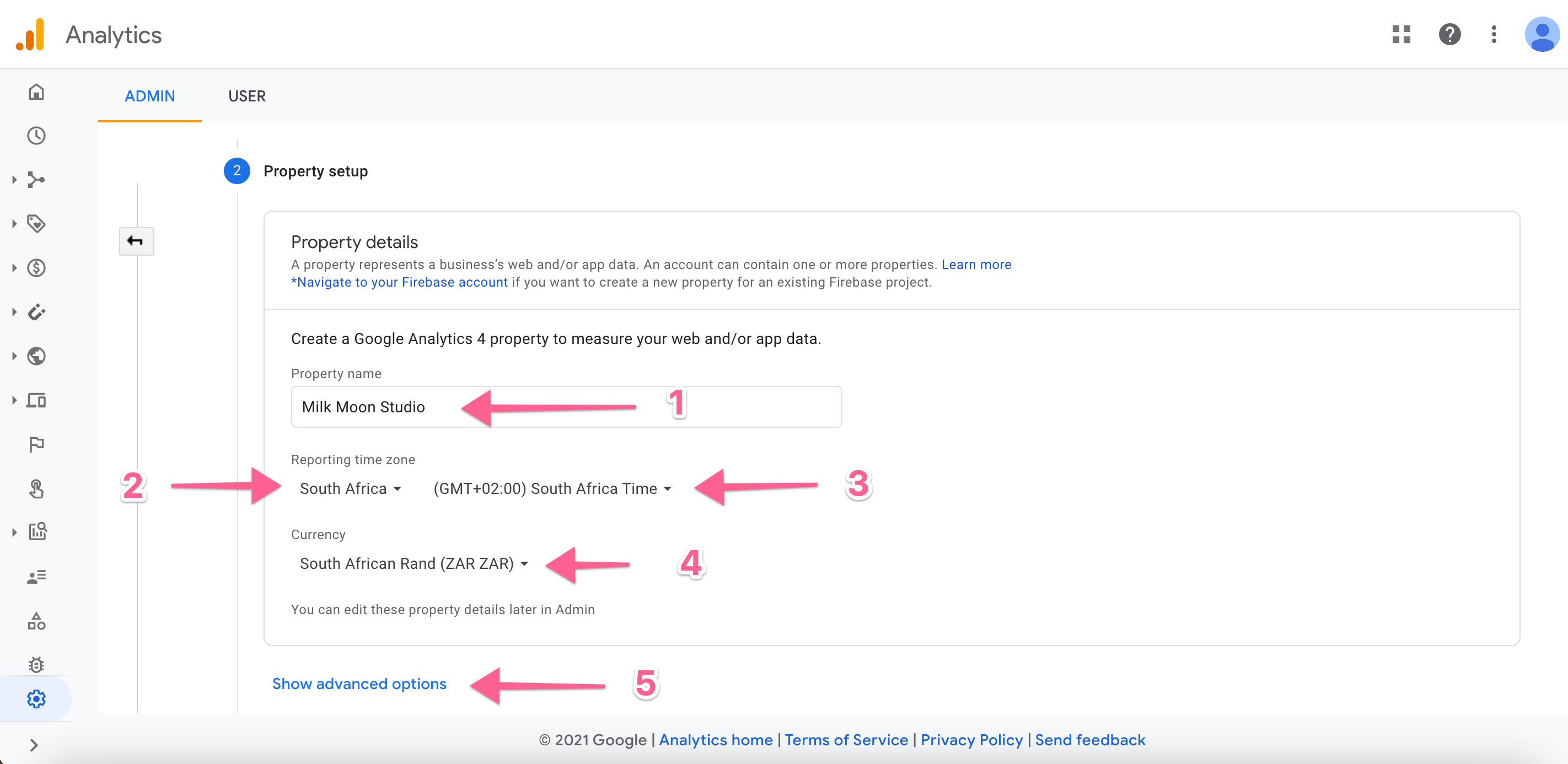Follow the Learn more link
Screen dimensions: 1568x764
(x=976, y=264)
